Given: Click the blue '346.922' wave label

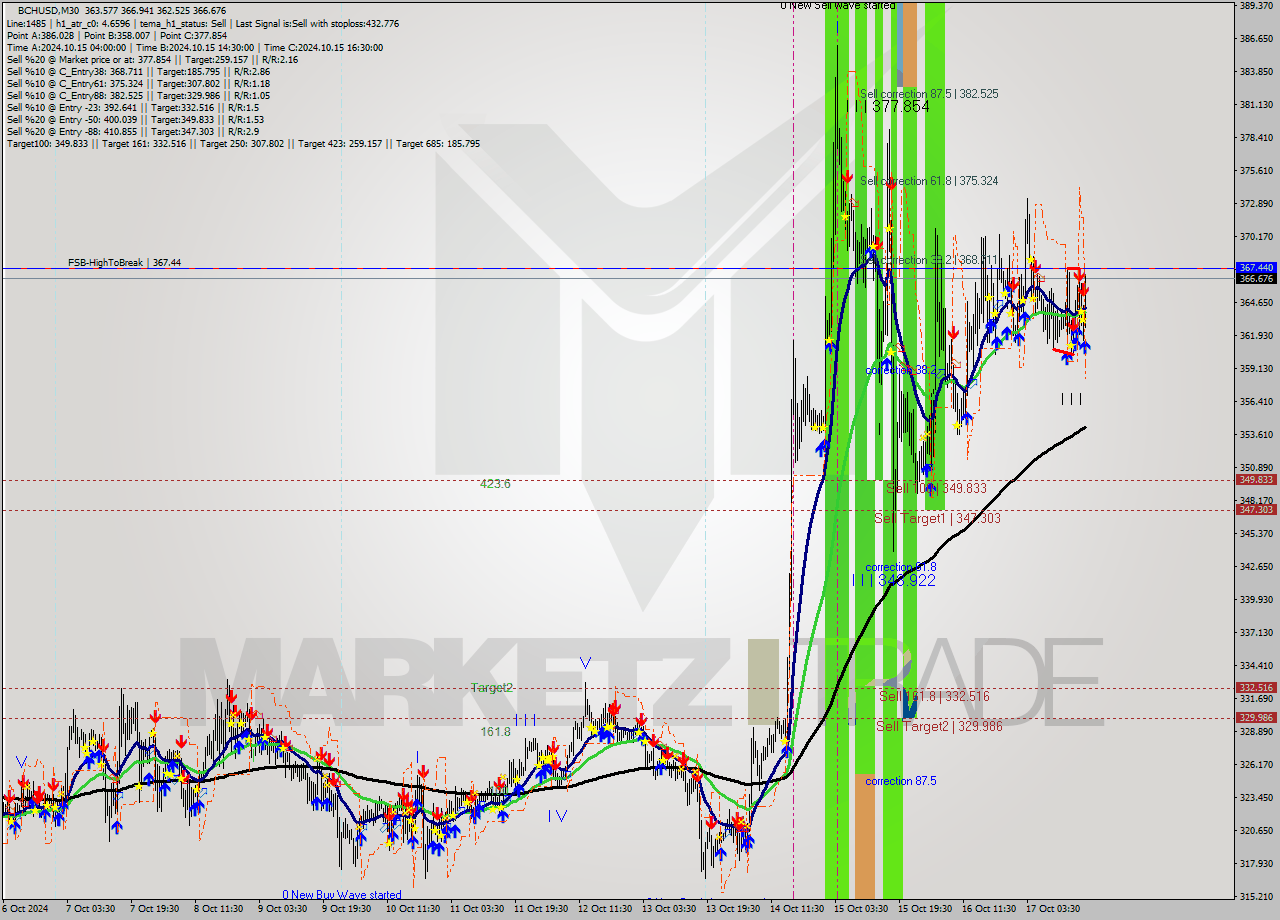Looking at the screenshot, I should click(905, 580).
